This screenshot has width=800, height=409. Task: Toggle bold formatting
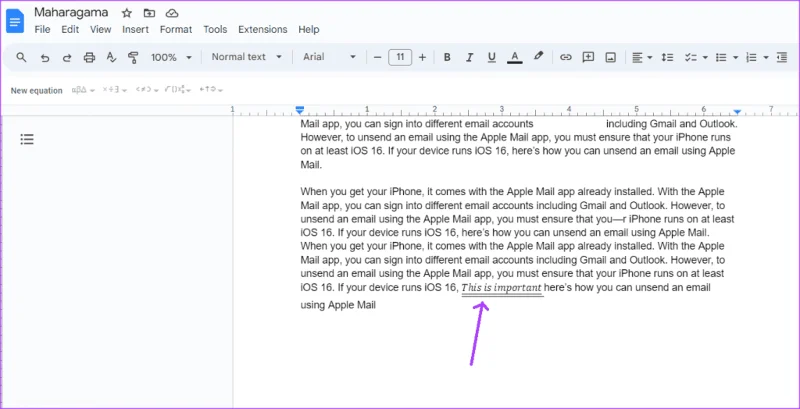point(447,57)
